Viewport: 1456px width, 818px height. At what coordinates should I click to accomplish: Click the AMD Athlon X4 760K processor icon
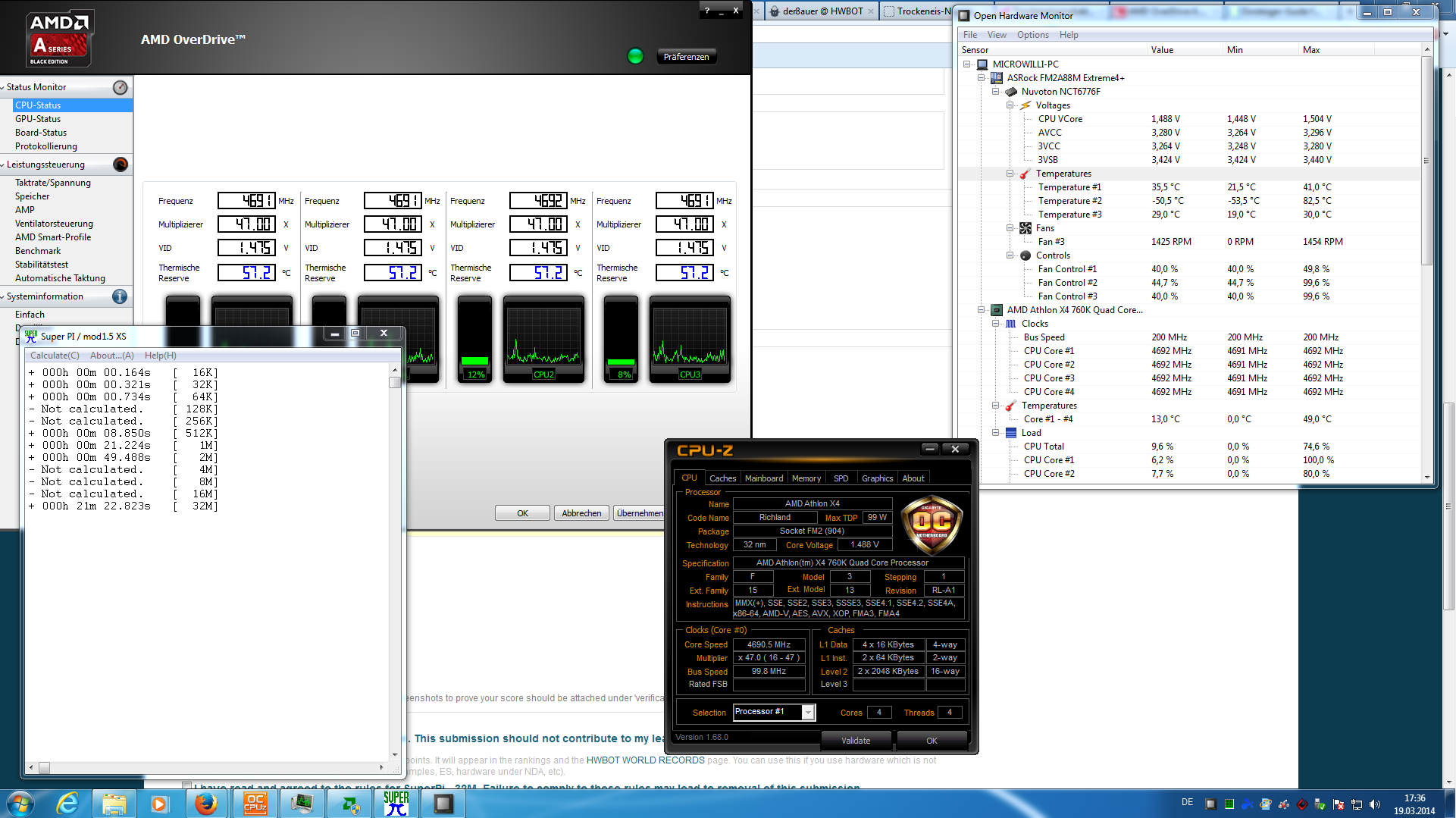tap(997, 310)
